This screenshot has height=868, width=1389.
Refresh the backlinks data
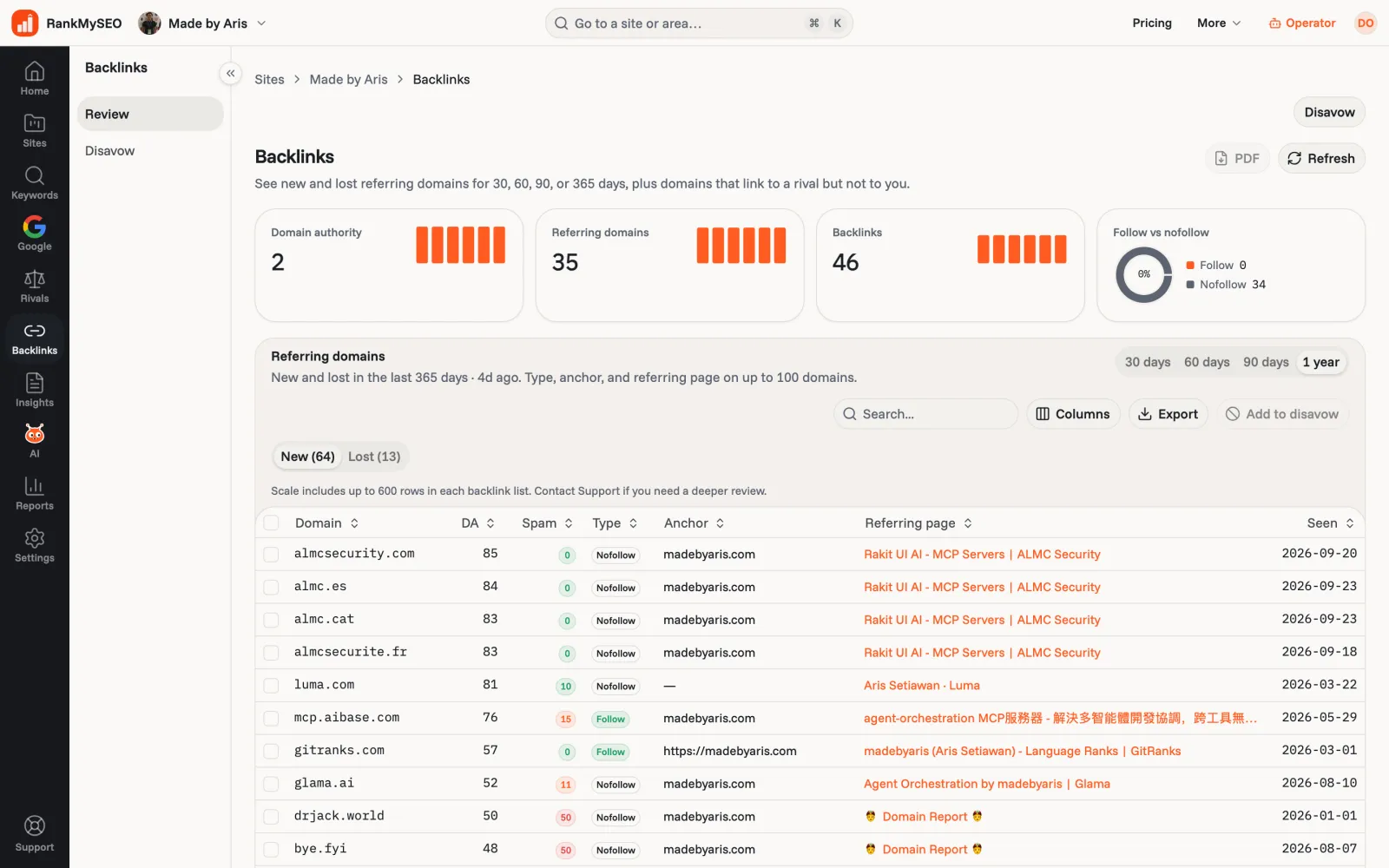tap(1321, 158)
